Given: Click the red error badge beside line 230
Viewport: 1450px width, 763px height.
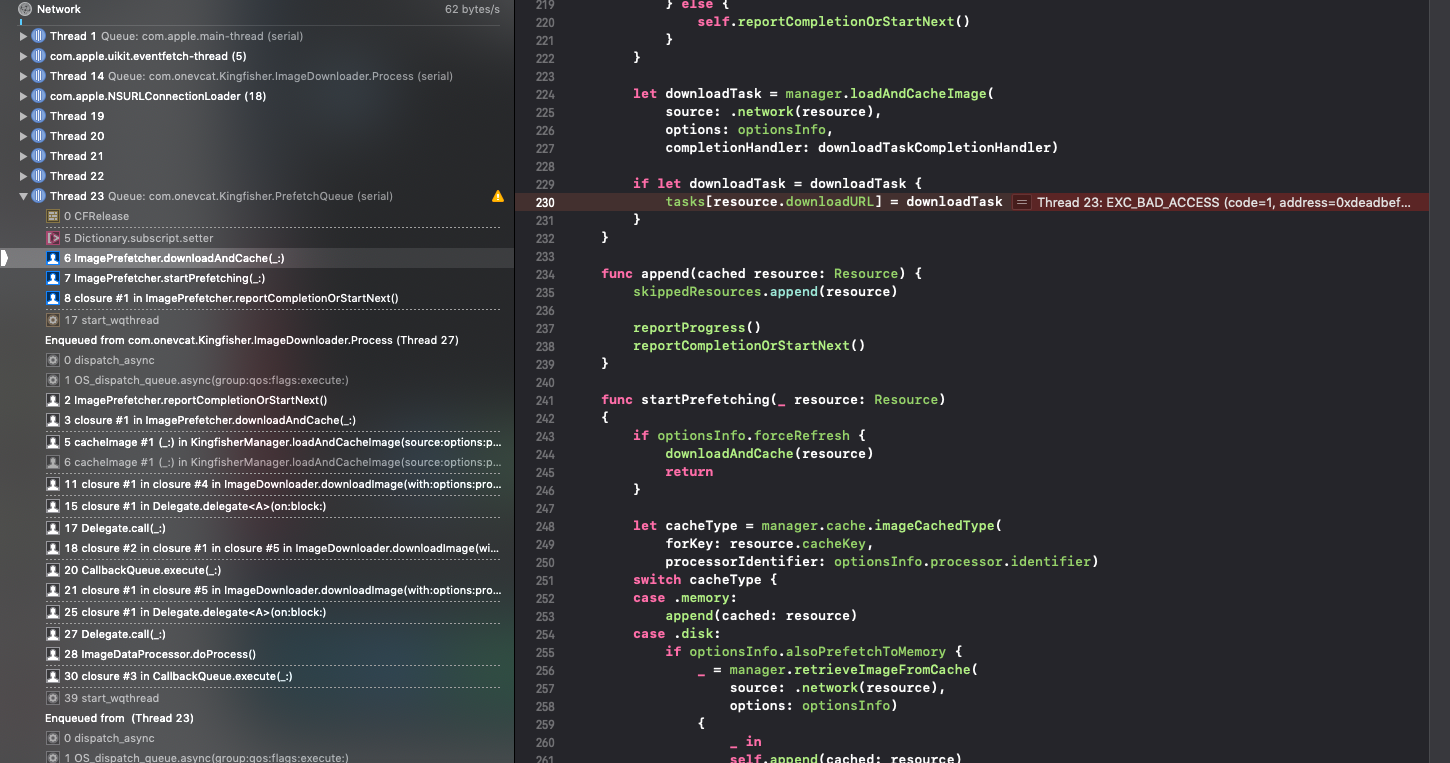Looking at the screenshot, I should click(x=1021, y=201).
